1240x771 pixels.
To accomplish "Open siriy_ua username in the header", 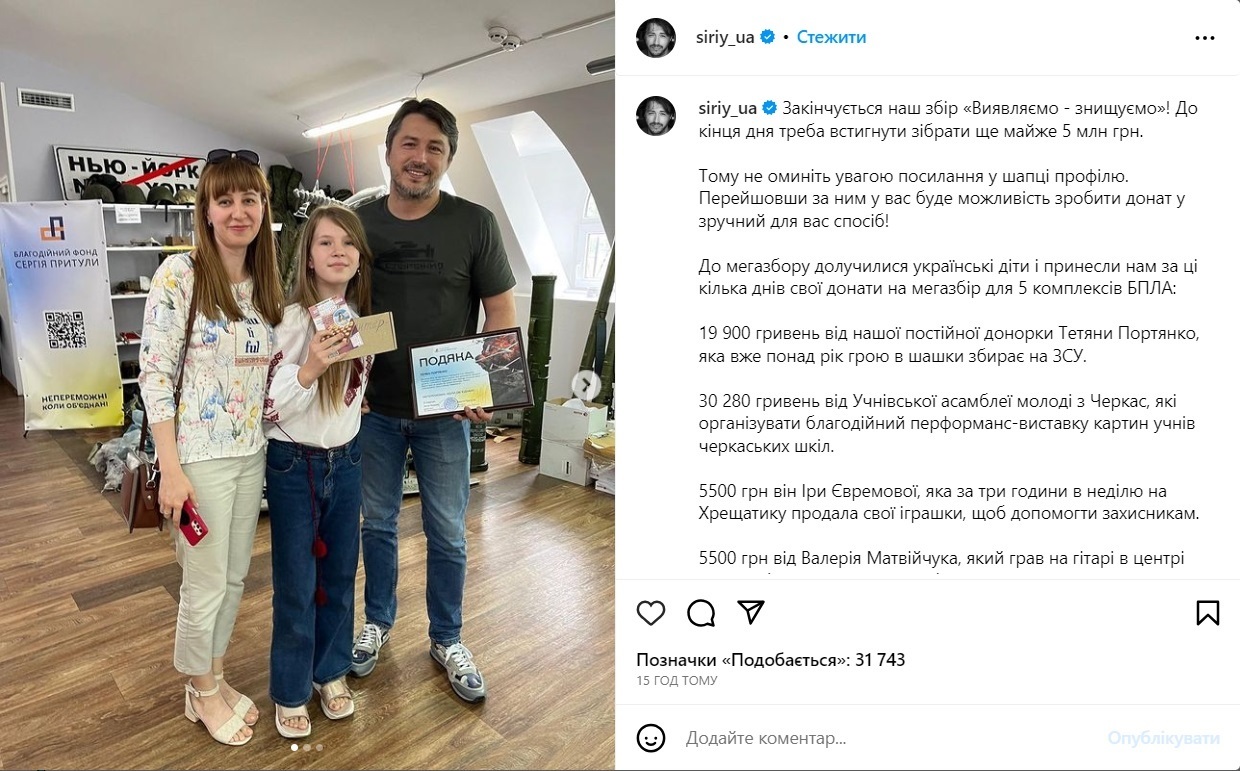I will pos(726,37).
